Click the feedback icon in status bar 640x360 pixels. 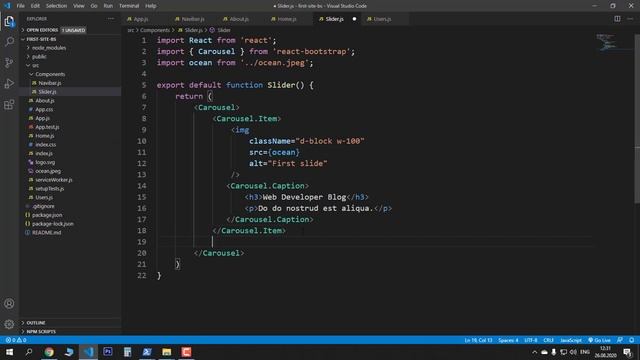[620, 340]
